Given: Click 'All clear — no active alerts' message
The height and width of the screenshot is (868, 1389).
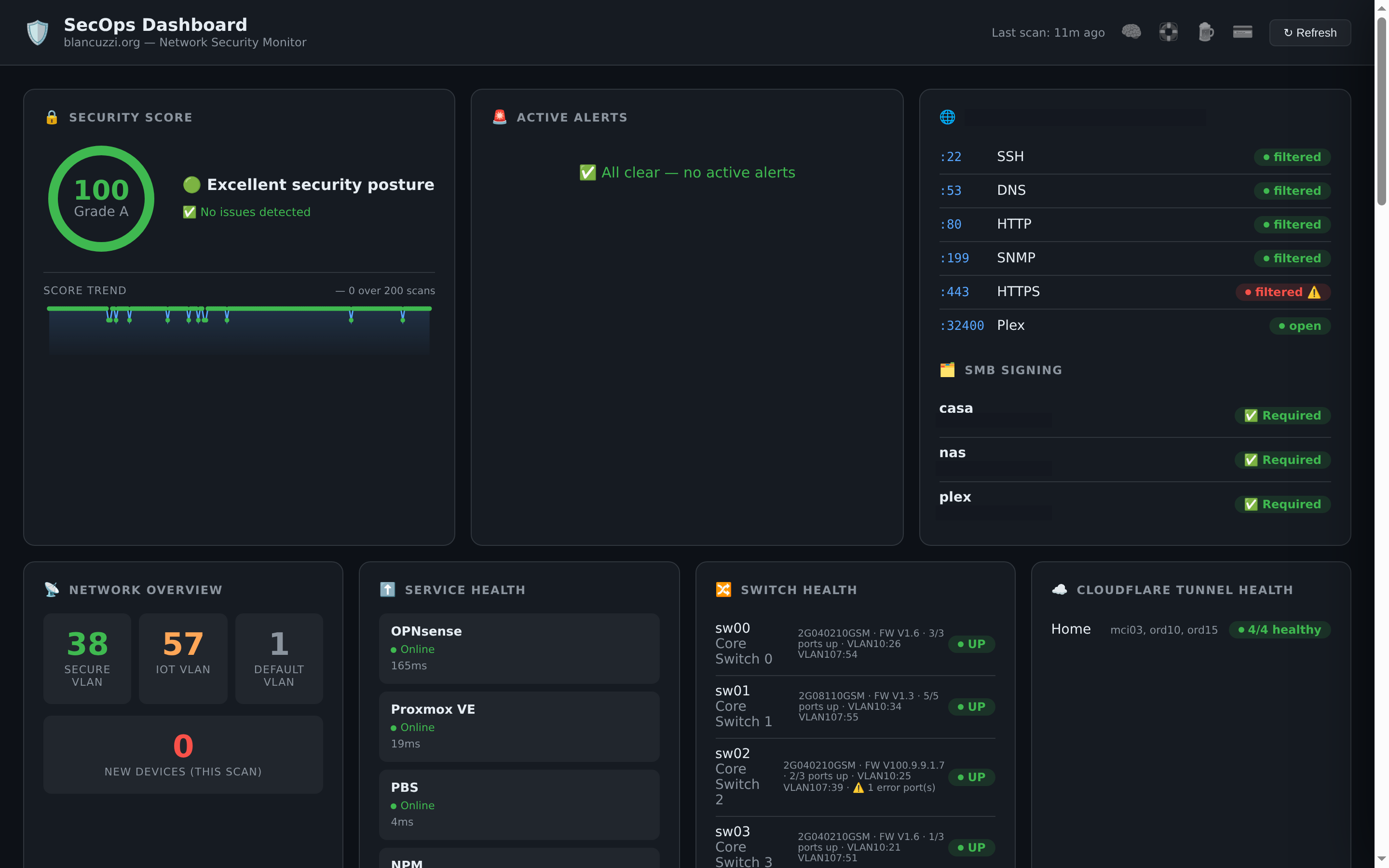Looking at the screenshot, I should tap(687, 172).
